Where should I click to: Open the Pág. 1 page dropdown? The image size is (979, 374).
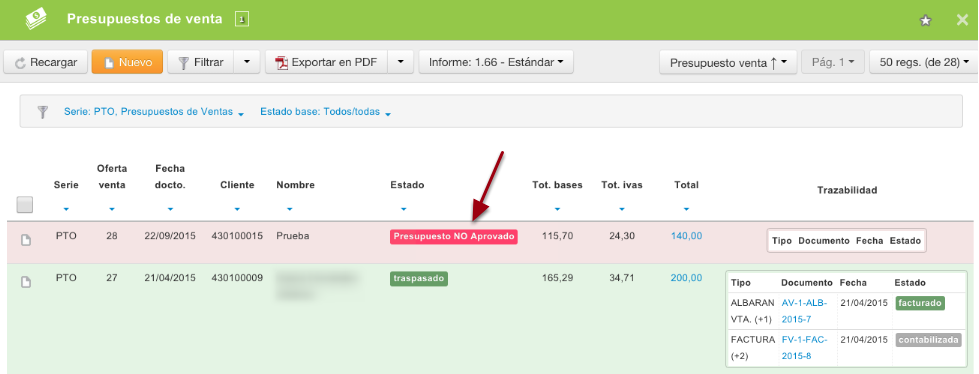point(833,62)
